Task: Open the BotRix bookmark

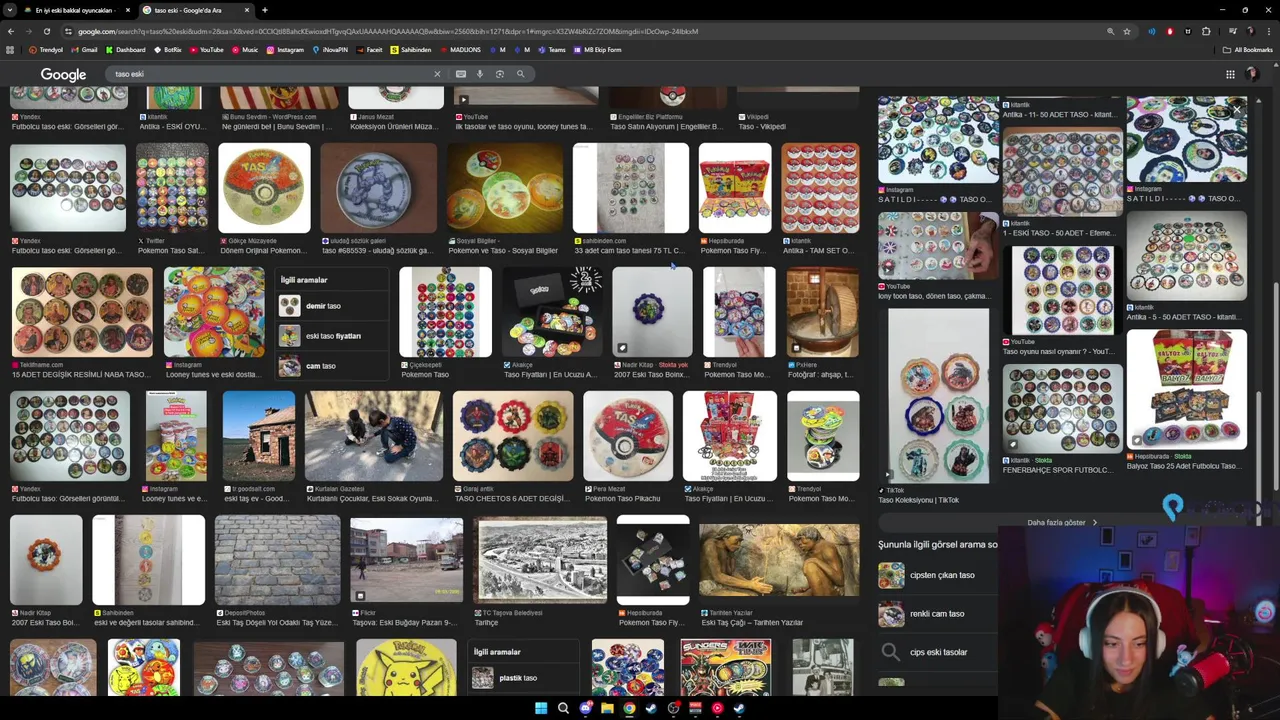Action: 167,50
